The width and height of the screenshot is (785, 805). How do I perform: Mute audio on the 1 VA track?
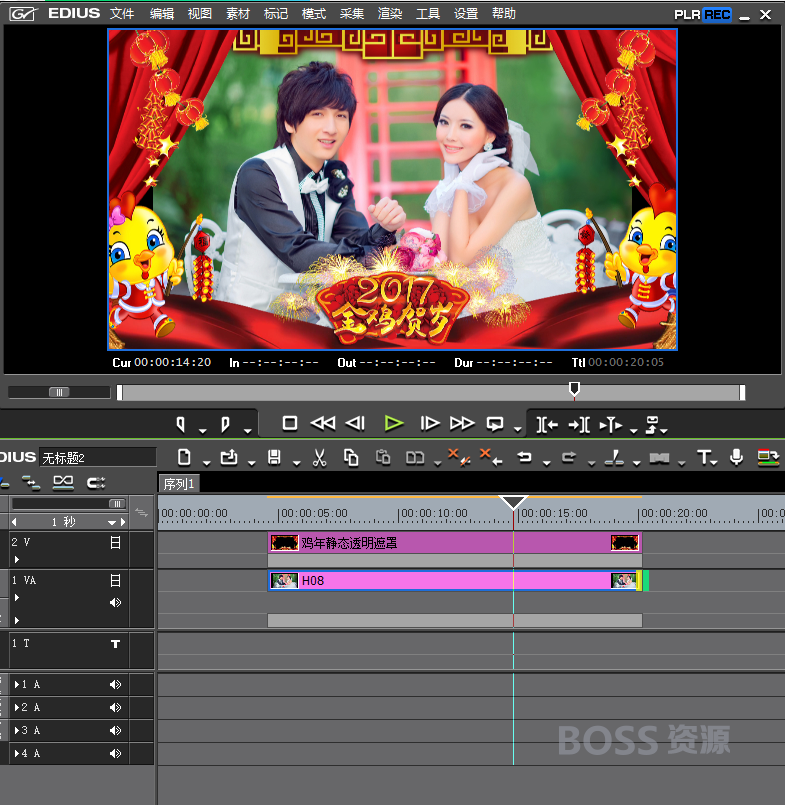(x=116, y=602)
